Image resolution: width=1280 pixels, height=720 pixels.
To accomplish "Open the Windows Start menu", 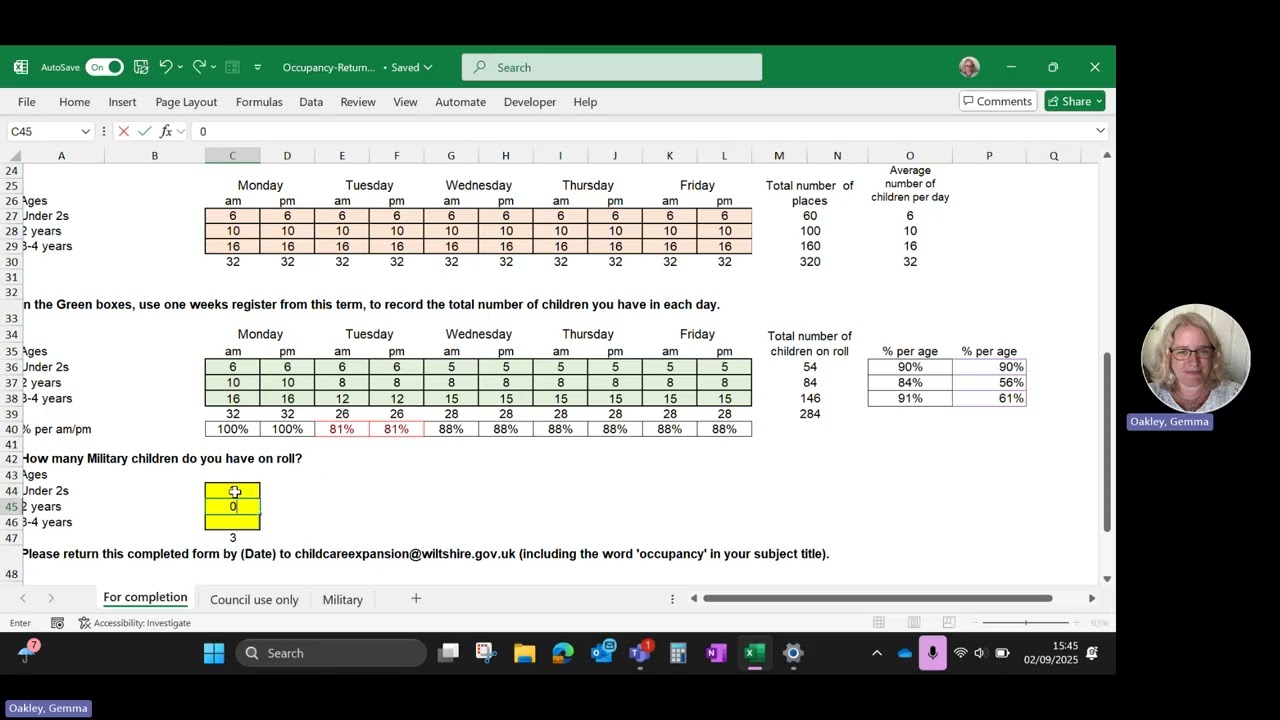I will coord(214,653).
